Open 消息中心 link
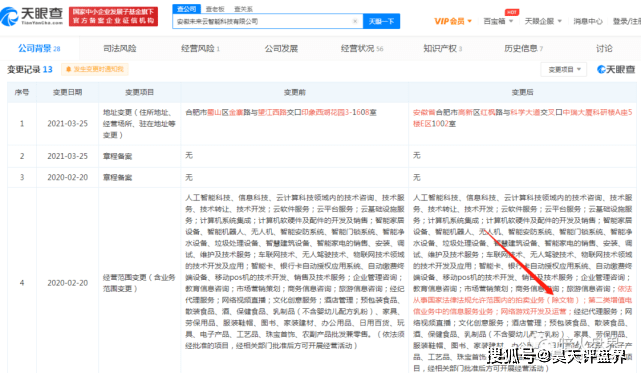The width and height of the screenshot is (641, 373). 588,21
